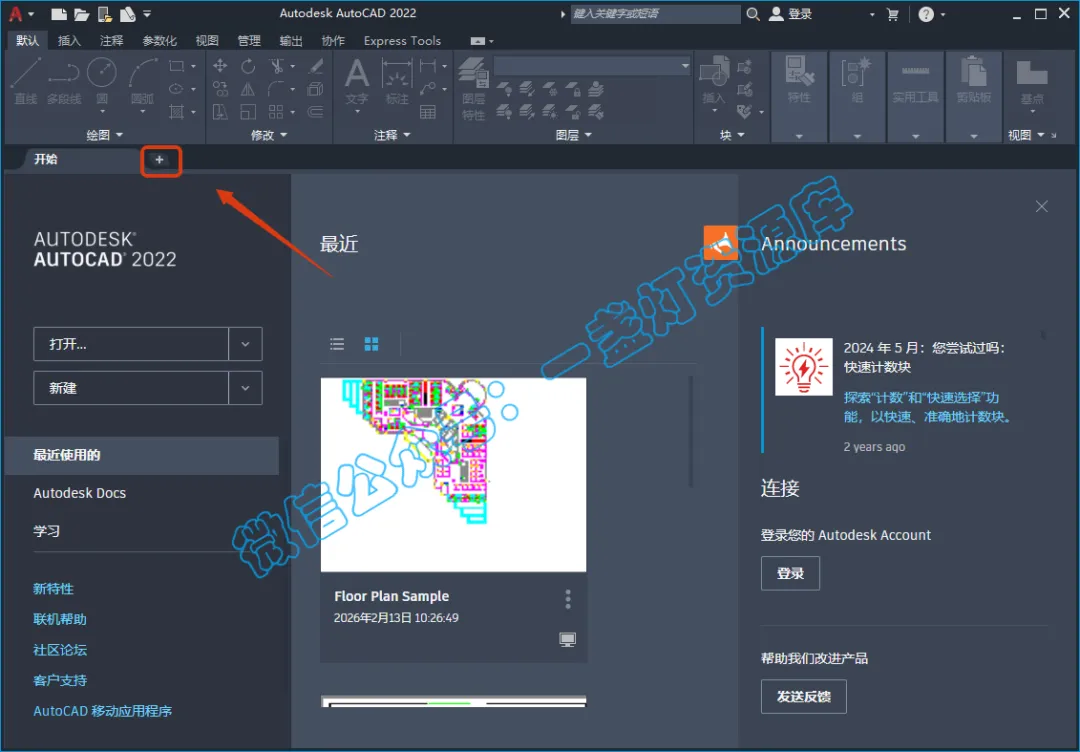Select the 多段线 polyline tool
This screenshot has height=752, width=1080.
click(x=64, y=81)
